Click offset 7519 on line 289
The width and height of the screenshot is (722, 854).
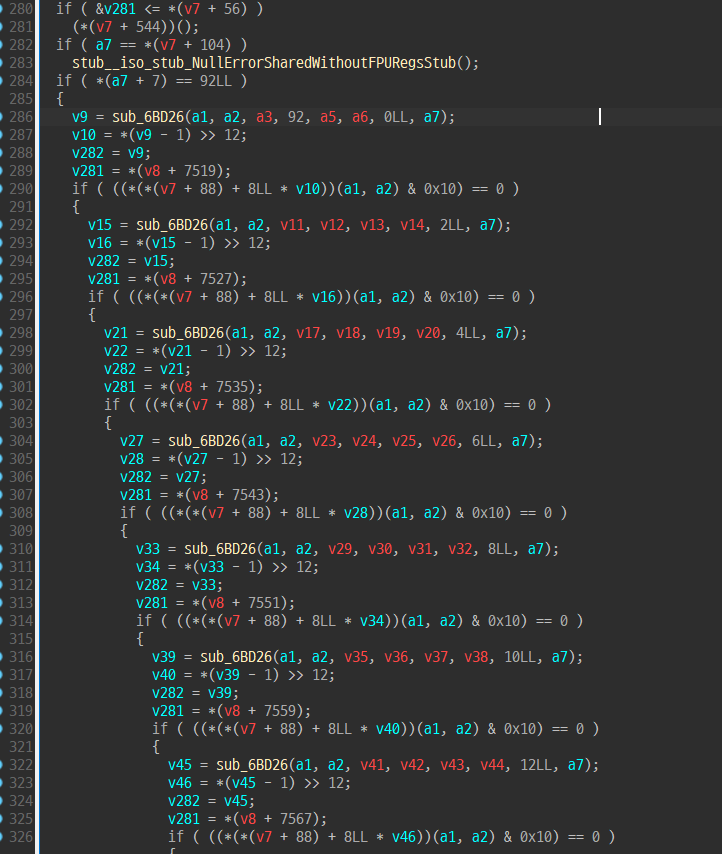200,170
